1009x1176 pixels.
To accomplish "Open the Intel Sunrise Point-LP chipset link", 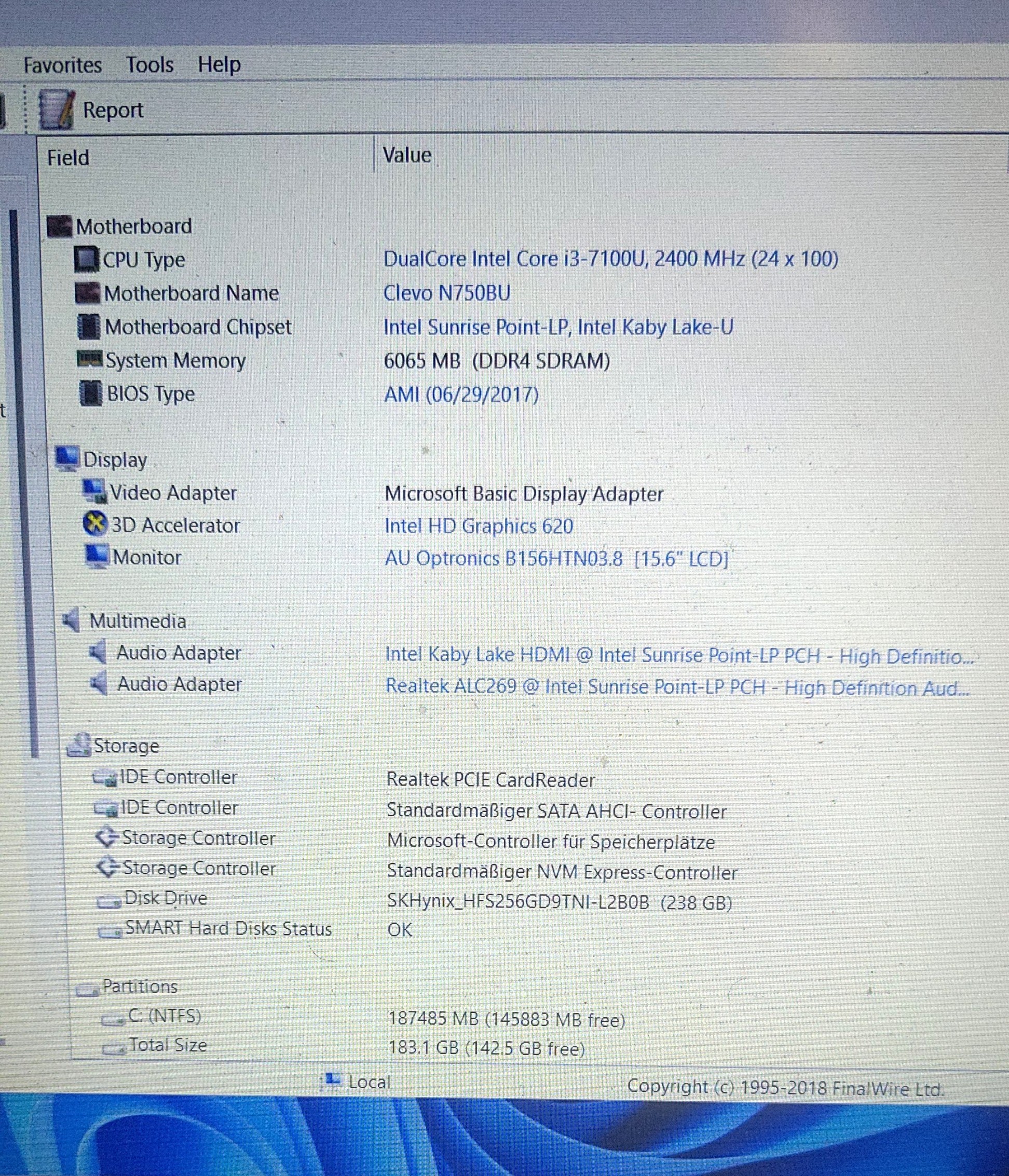I will click(558, 327).
